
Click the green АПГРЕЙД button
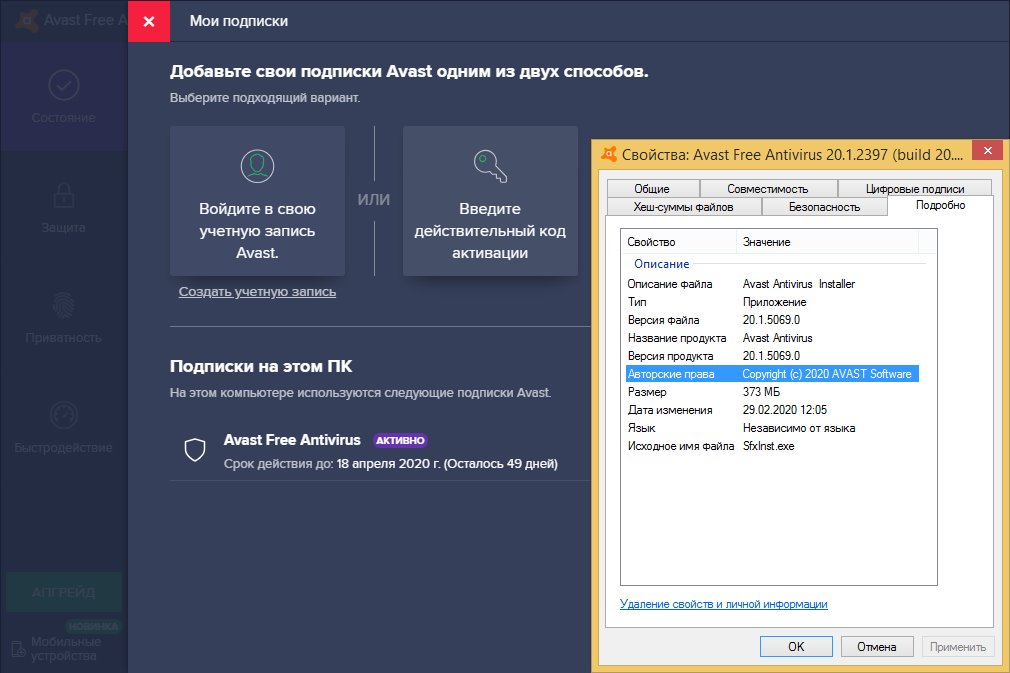64,592
